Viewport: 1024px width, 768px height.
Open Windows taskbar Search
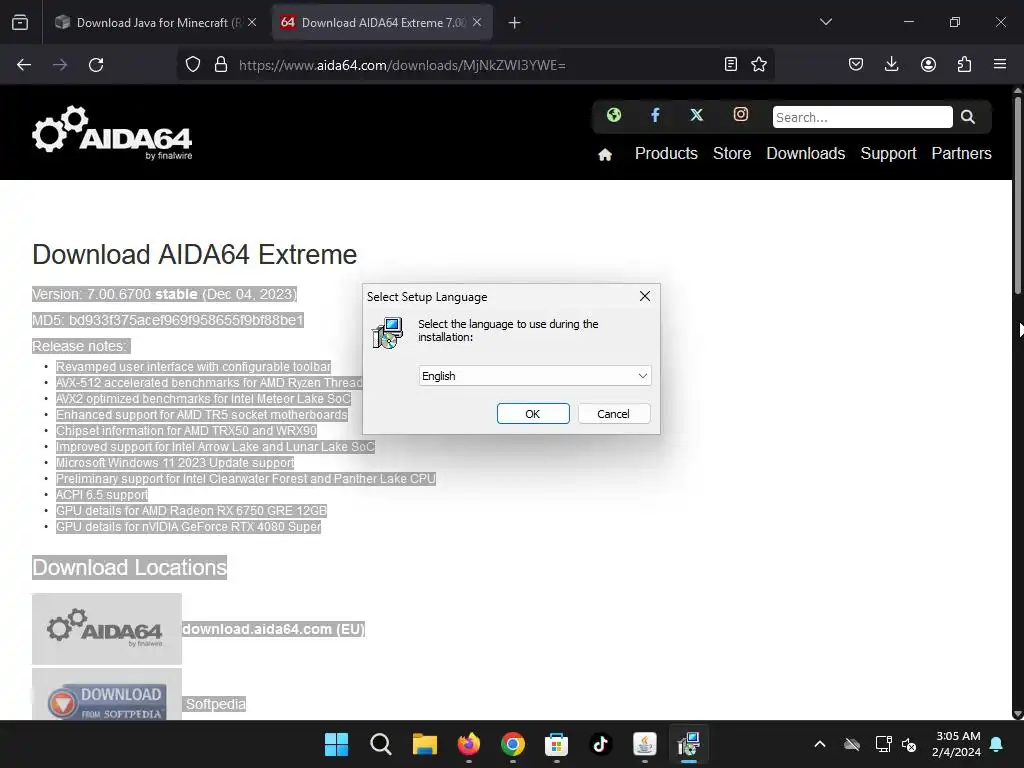[380, 744]
